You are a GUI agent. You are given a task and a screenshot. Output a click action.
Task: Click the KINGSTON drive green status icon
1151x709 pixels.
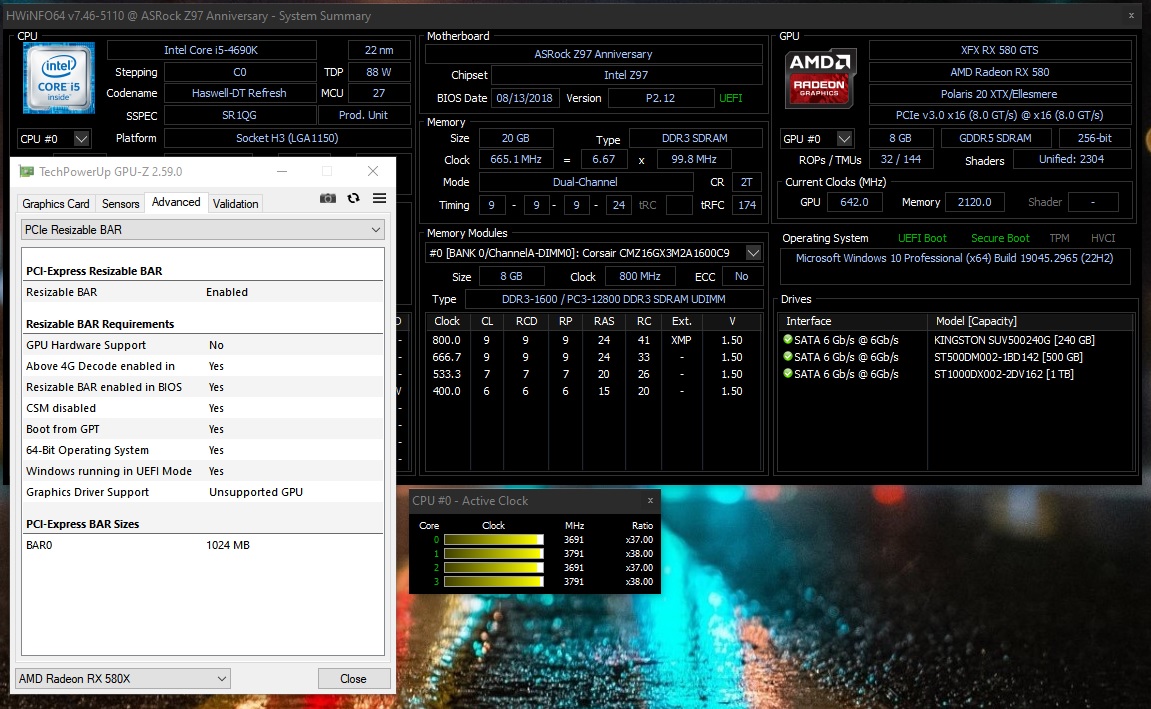788,339
